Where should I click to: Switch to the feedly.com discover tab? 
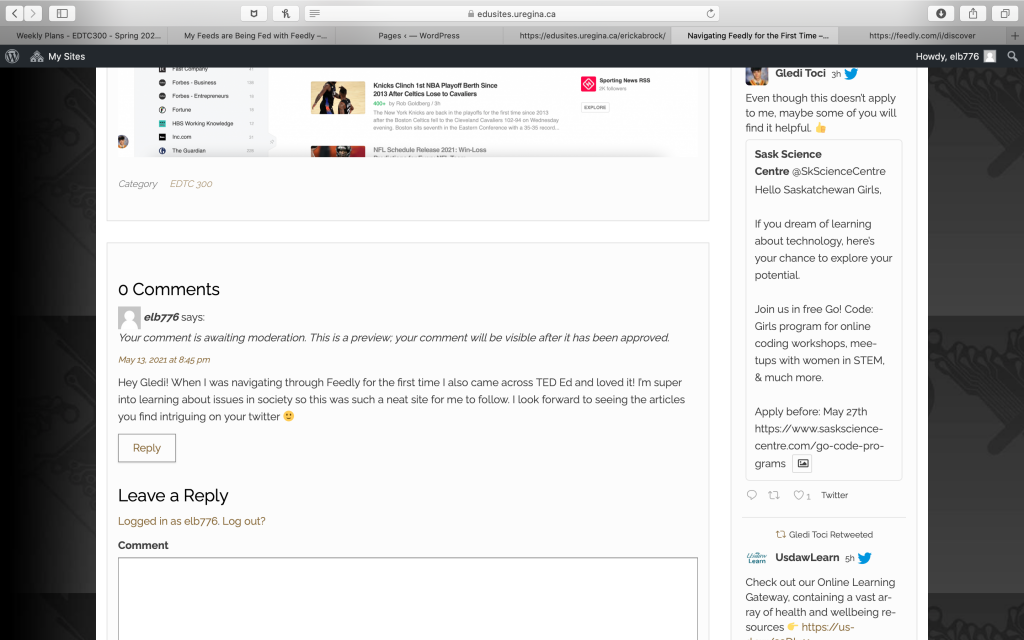click(x=922, y=35)
